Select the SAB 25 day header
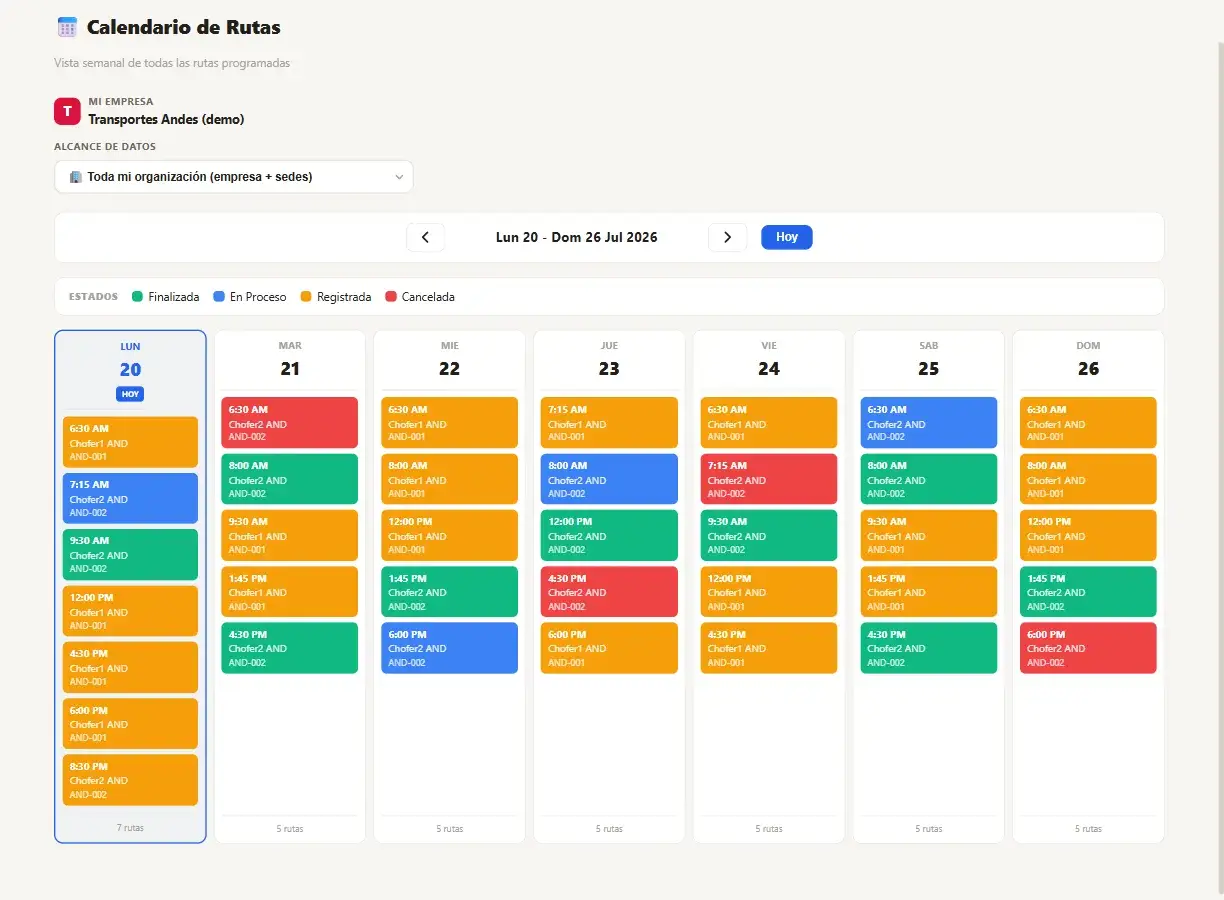Image resolution: width=1224 pixels, height=900 pixels. click(929, 359)
